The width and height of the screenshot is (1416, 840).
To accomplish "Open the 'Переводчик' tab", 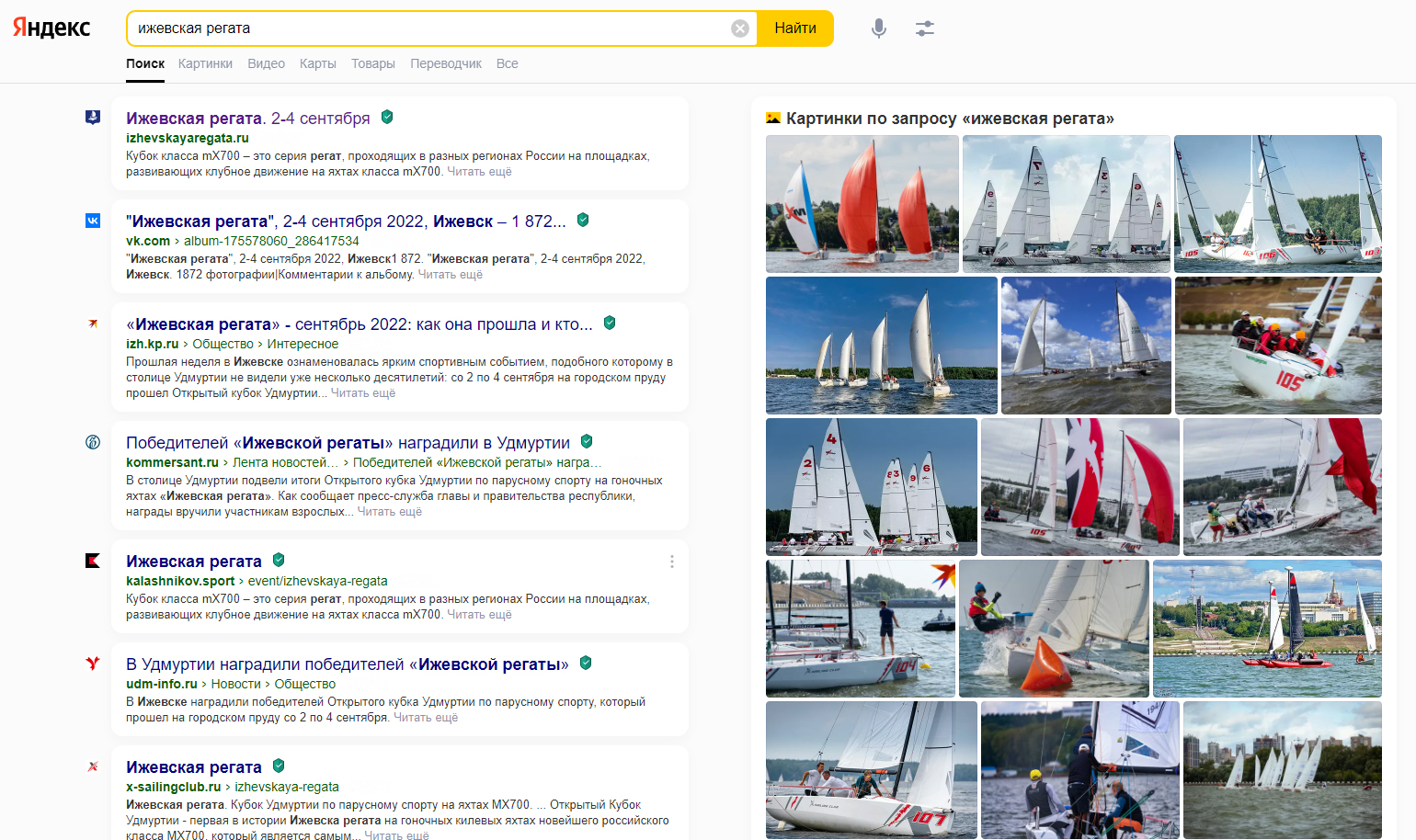I will tap(446, 63).
